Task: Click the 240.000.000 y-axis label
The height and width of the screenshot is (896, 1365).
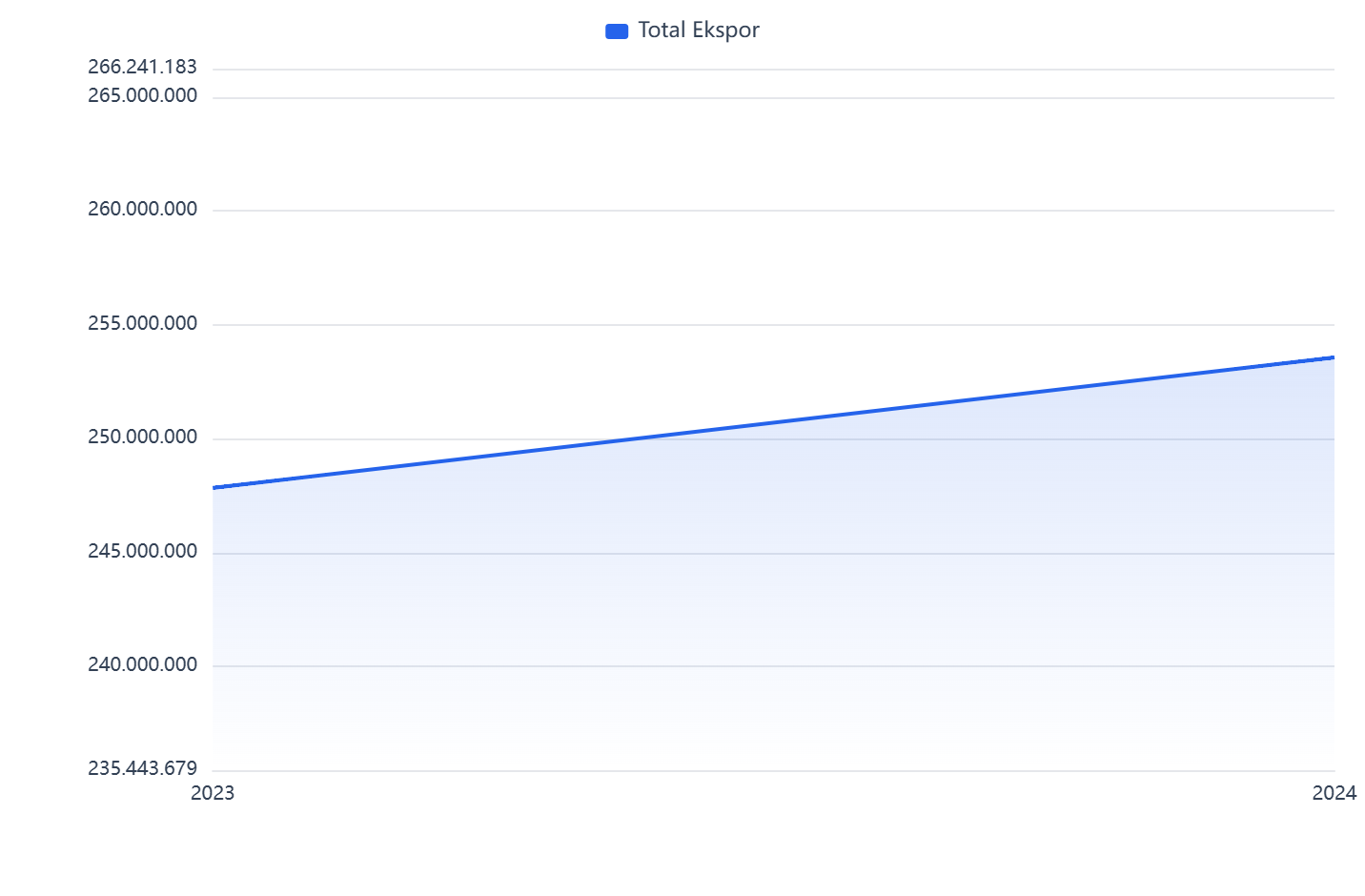Action: [x=142, y=664]
